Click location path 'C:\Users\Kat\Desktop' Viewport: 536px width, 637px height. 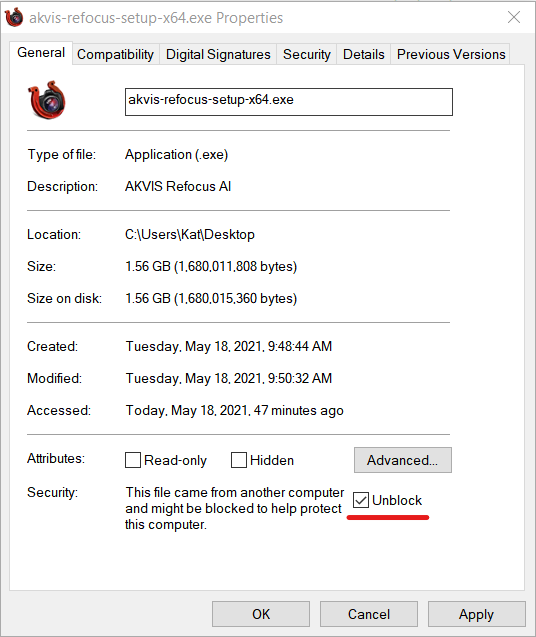point(190,234)
